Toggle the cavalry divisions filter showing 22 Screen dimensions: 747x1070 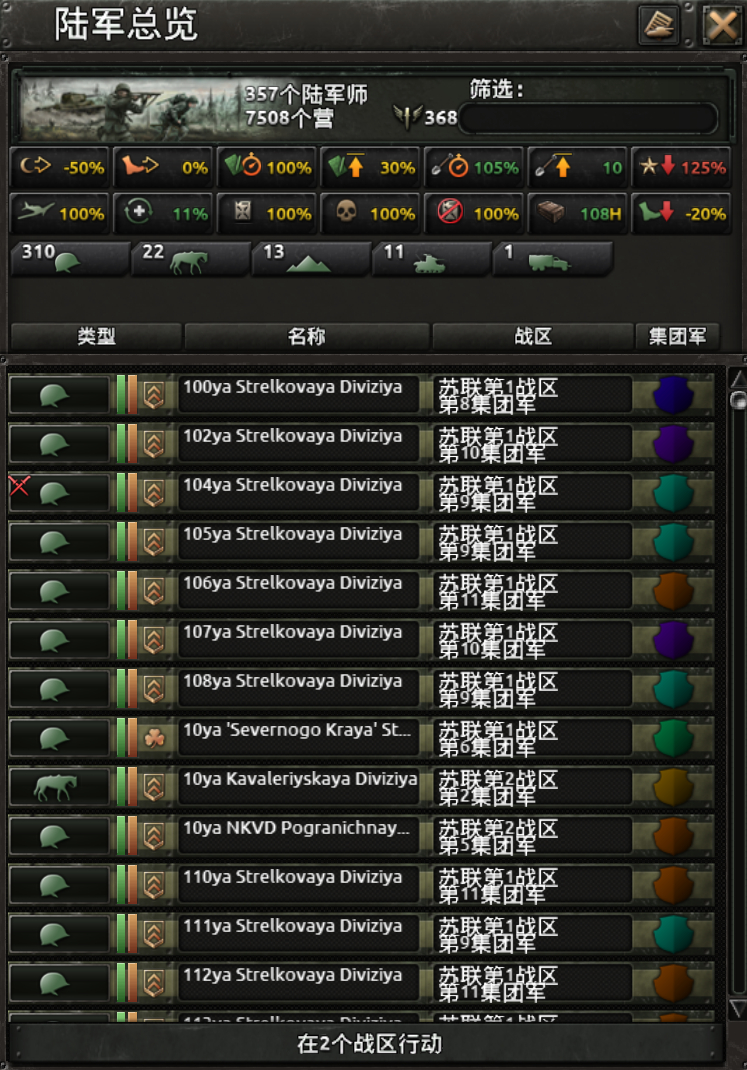(190, 259)
